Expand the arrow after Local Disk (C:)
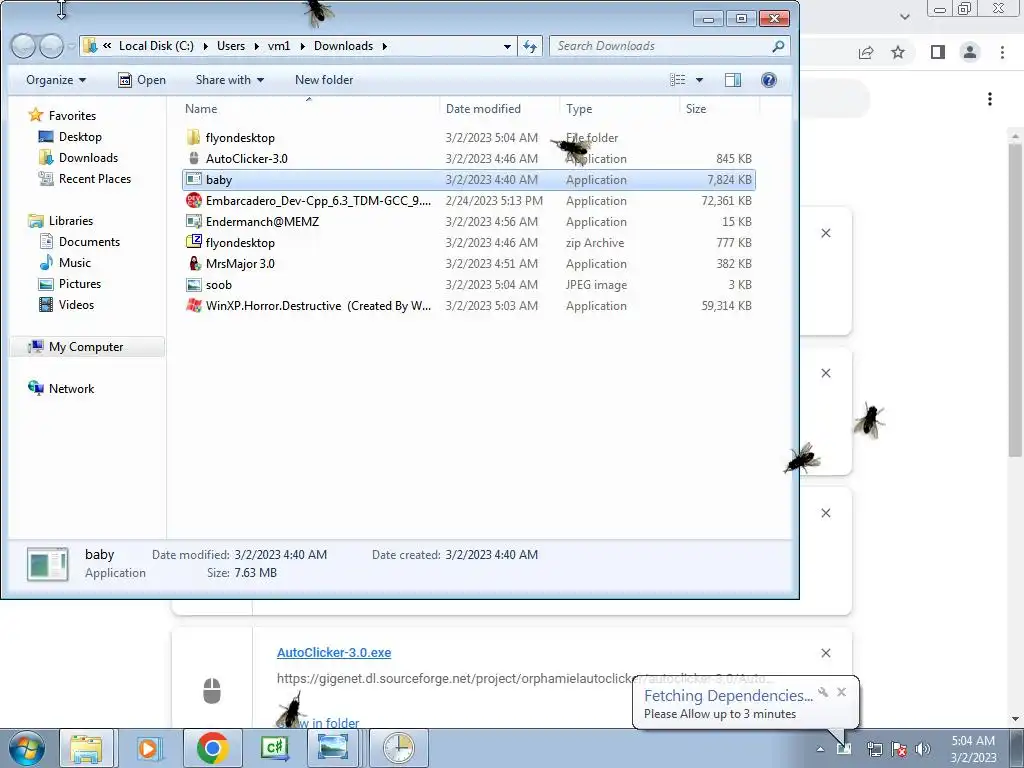 point(206,46)
